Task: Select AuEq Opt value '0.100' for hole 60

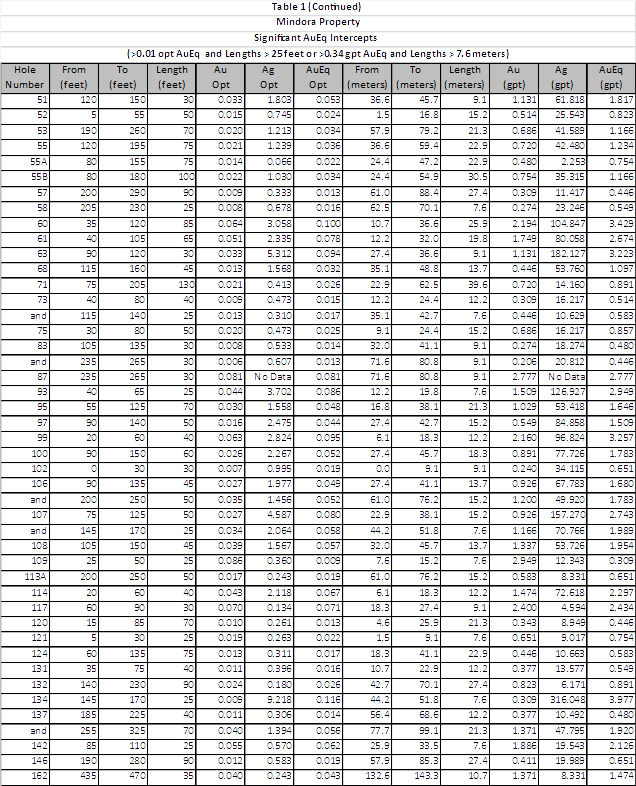Action: click(x=328, y=224)
